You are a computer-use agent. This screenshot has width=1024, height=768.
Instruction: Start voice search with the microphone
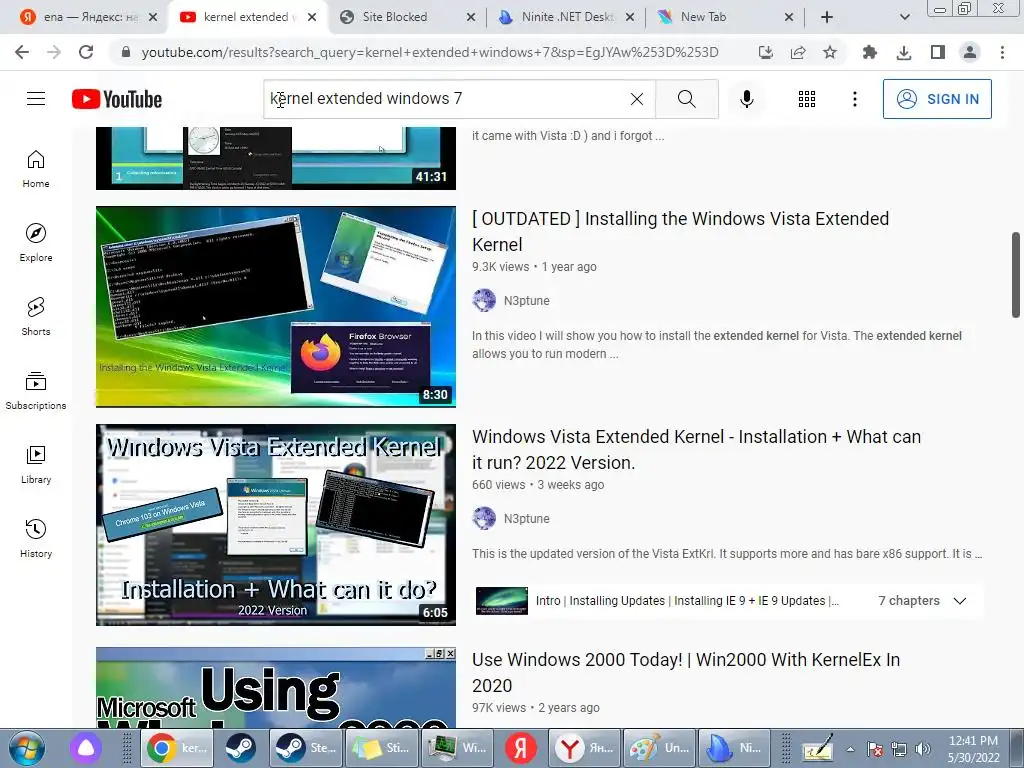[747, 99]
